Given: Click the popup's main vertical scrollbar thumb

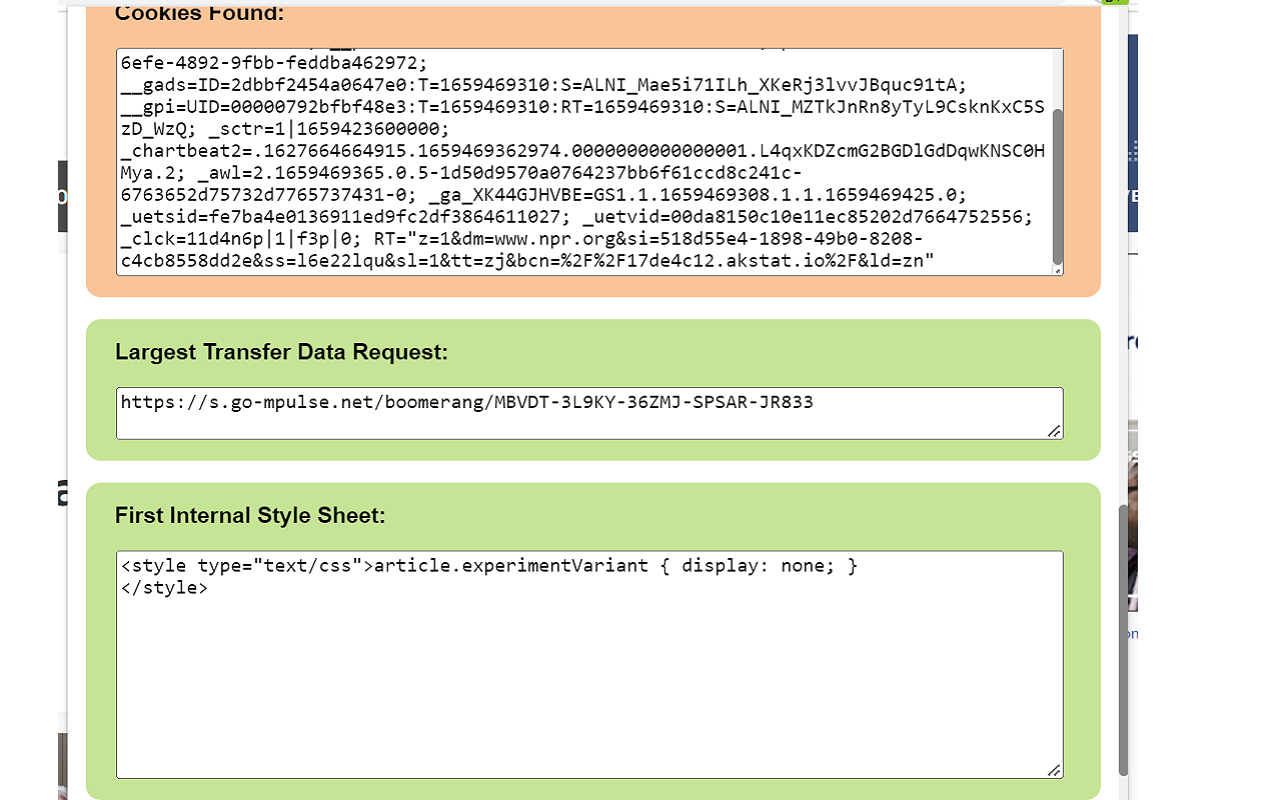Looking at the screenshot, I should click(x=1123, y=640).
